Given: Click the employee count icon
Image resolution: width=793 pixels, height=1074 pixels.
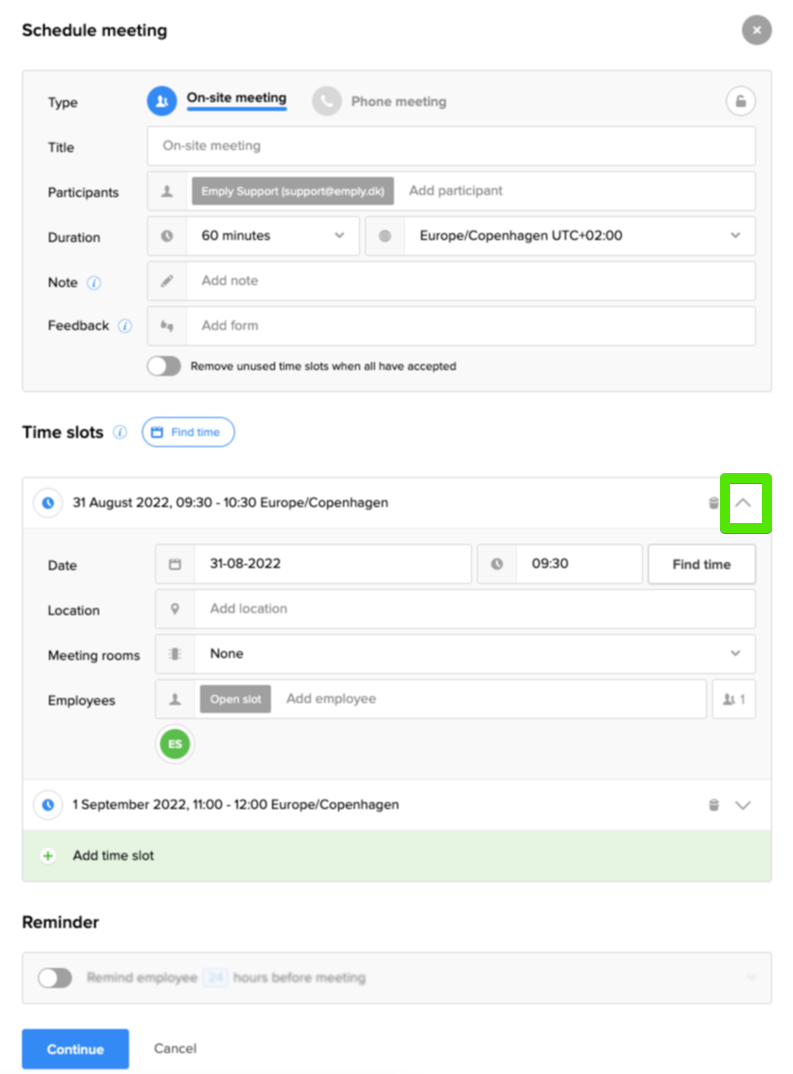Looking at the screenshot, I should click(x=733, y=700).
